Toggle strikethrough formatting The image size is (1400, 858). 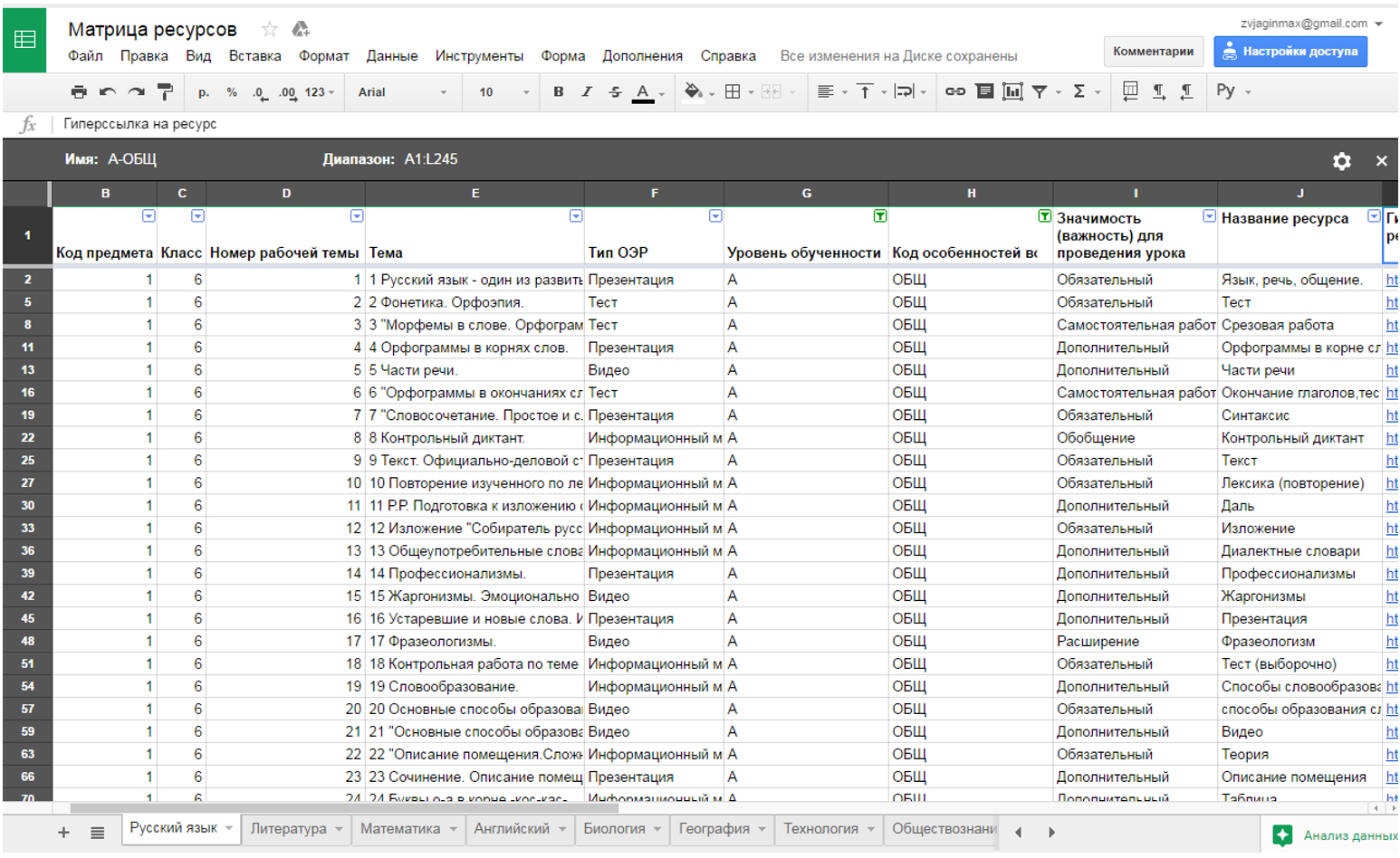(x=615, y=91)
